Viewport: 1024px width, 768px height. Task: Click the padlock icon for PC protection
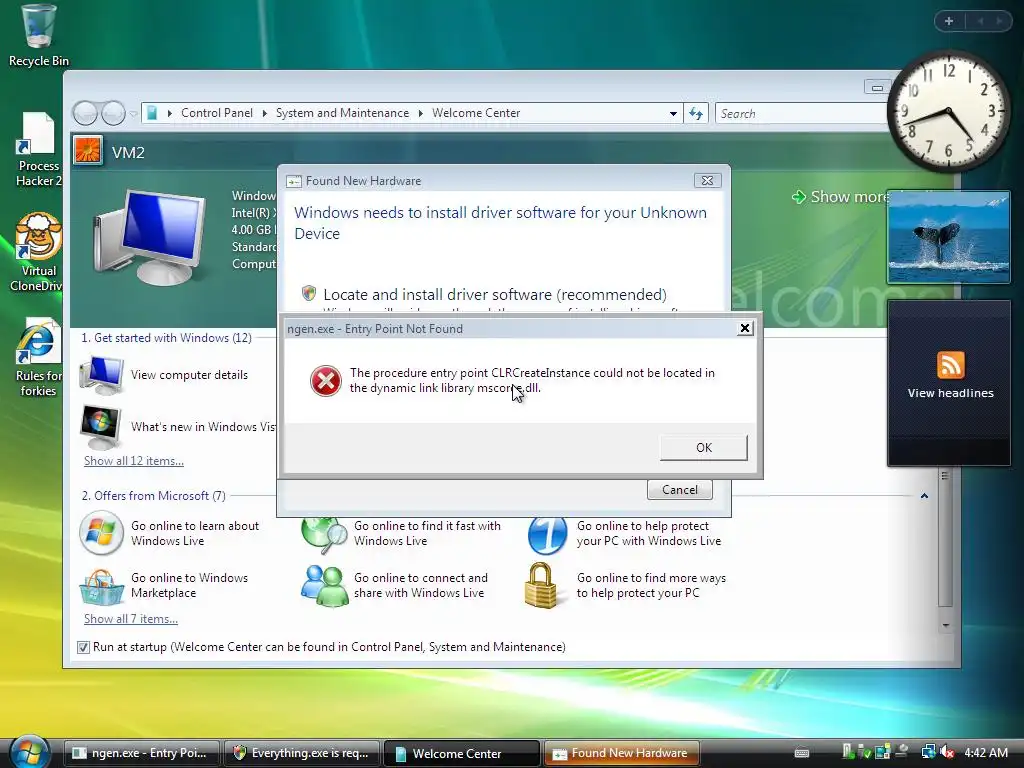(x=541, y=585)
